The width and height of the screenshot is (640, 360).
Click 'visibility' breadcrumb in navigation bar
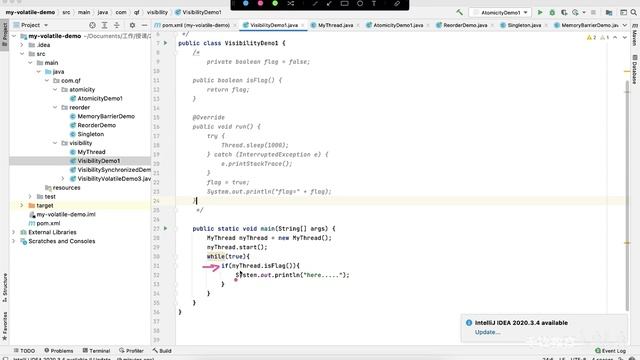pyautogui.click(x=157, y=12)
